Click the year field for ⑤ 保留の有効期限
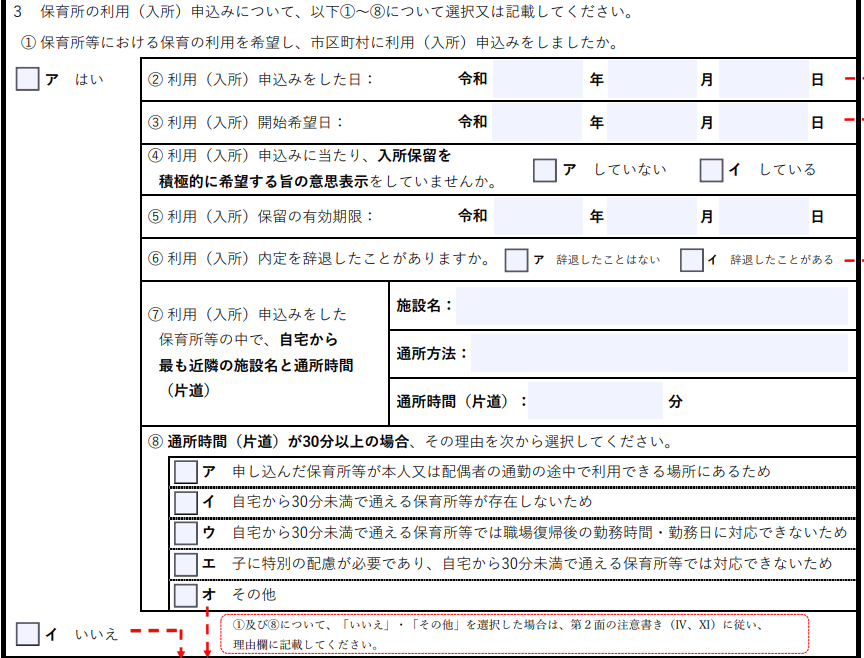Screen dimensions: 864x658 (537, 216)
